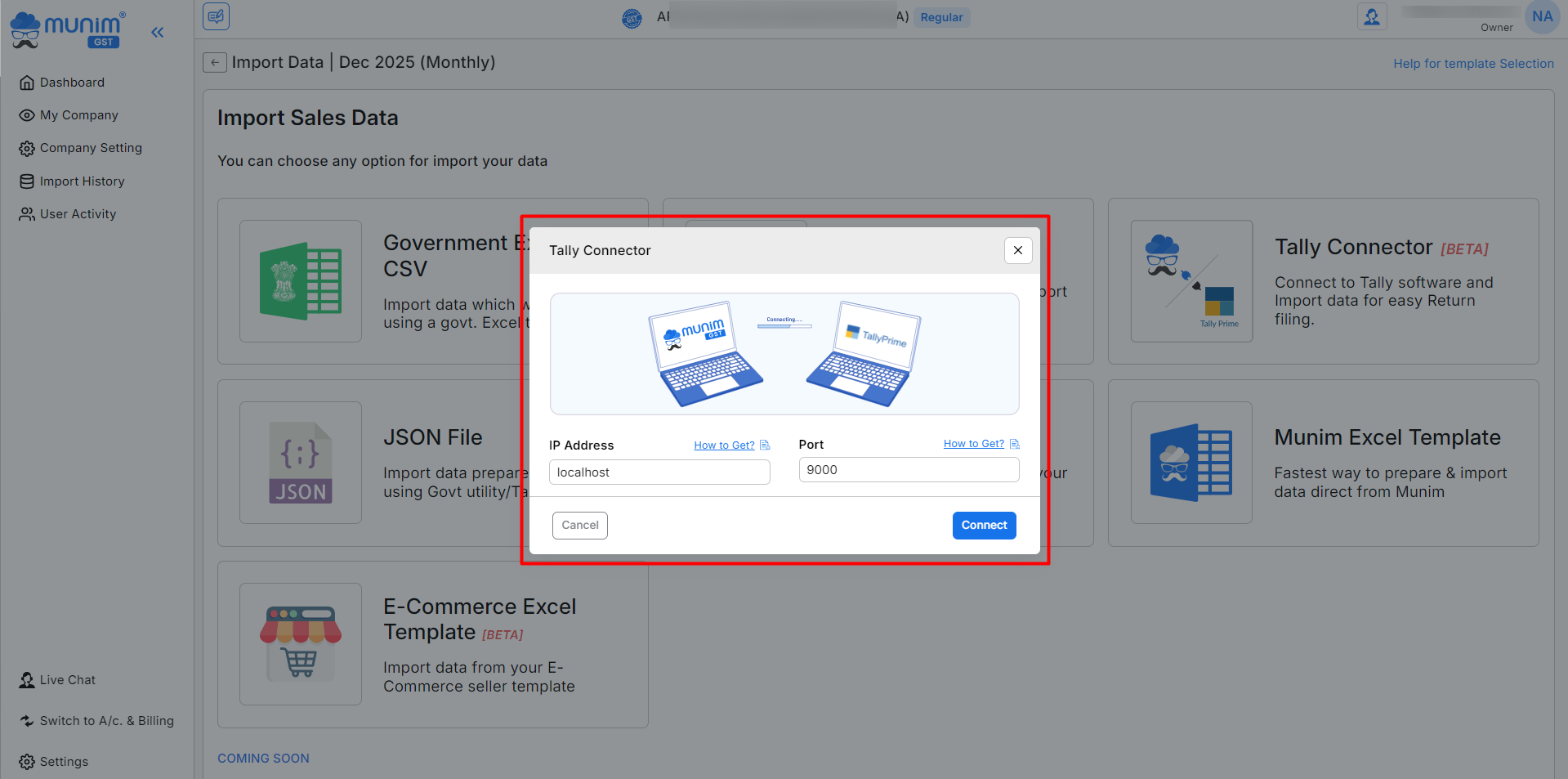Open the Dashboard menu item
Screen dimensions: 1568x779
(72, 83)
